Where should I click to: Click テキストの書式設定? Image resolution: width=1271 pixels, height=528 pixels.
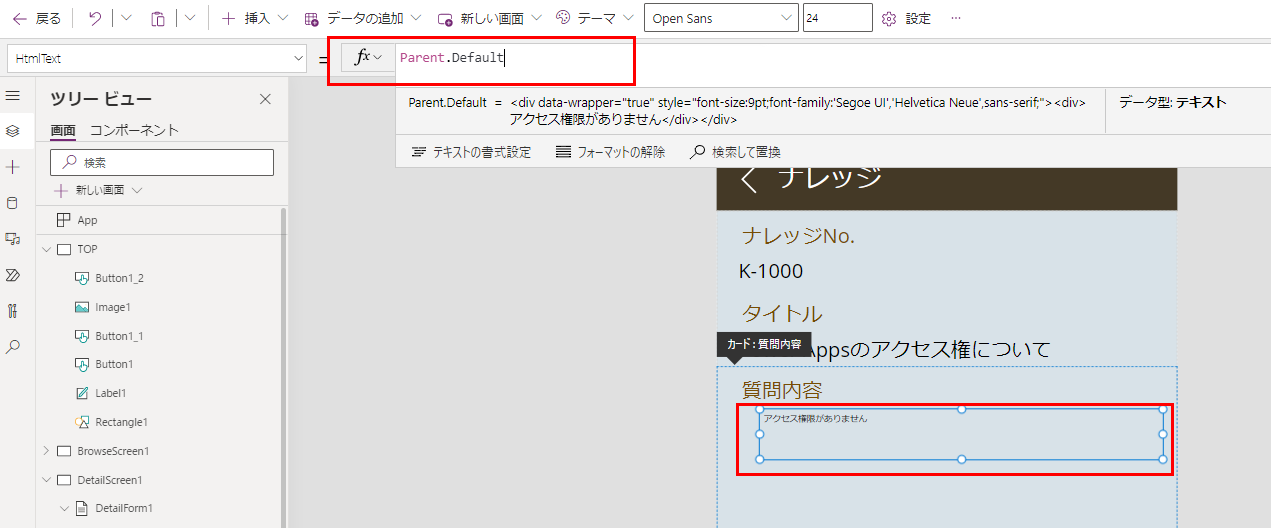pyautogui.click(x=471, y=152)
